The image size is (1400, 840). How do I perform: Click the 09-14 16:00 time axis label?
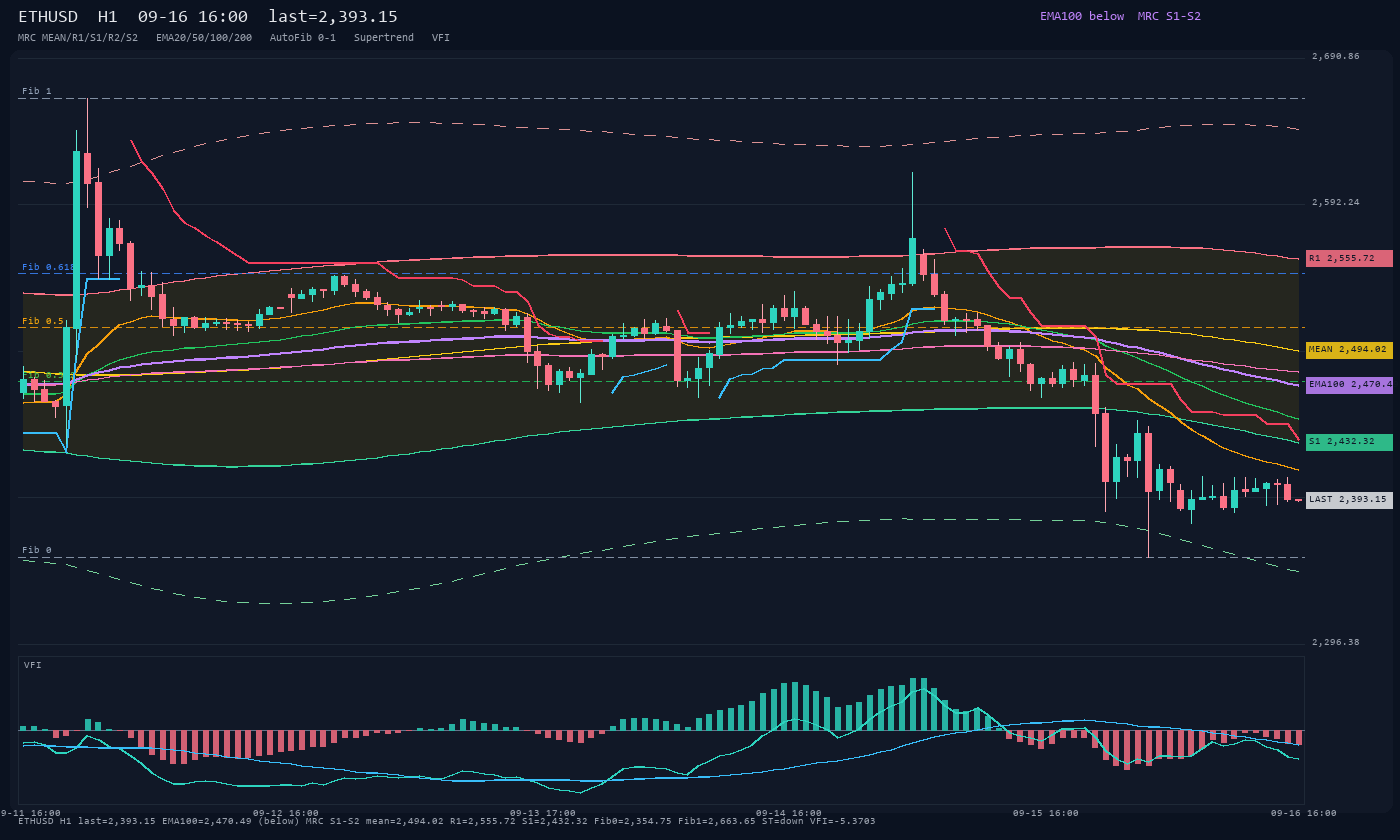tap(788, 813)
